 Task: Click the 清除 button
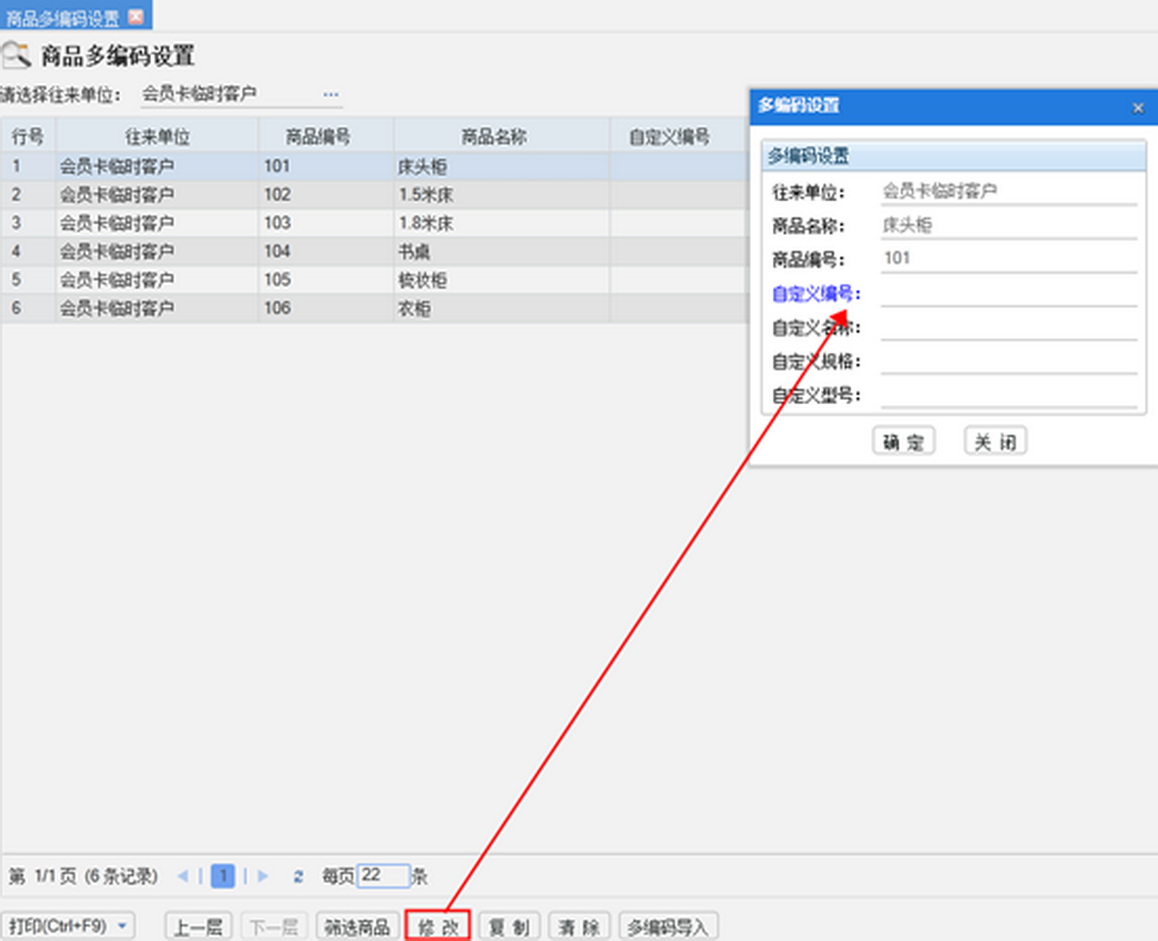pos(579,927)
